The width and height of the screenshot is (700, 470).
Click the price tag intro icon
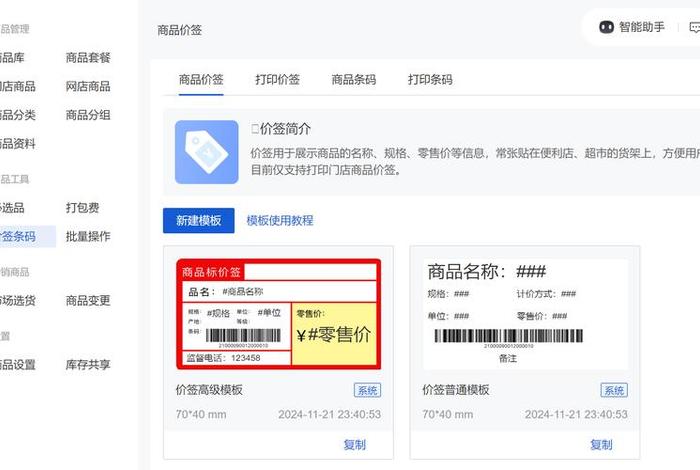(x=207, y=152)
